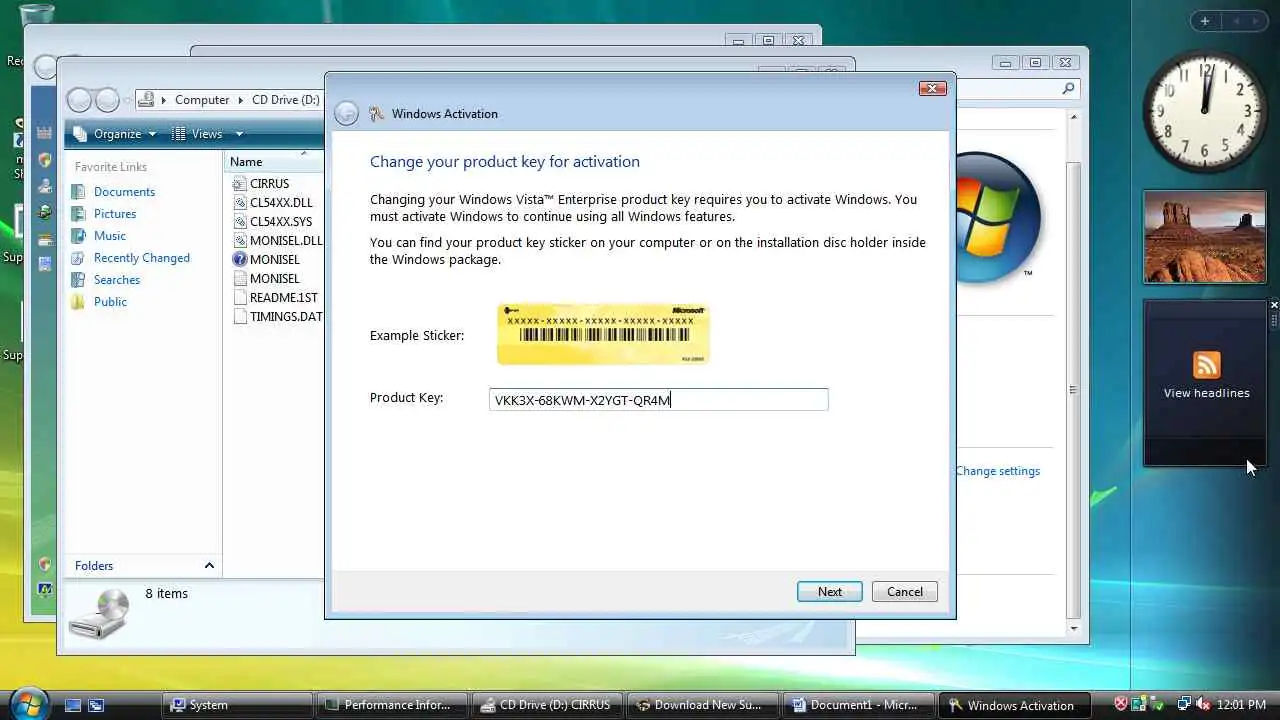Switch to the CD Drive (D:) CIRRUS taskbar button
The image size is (1280, 720).
pos(548,705)
